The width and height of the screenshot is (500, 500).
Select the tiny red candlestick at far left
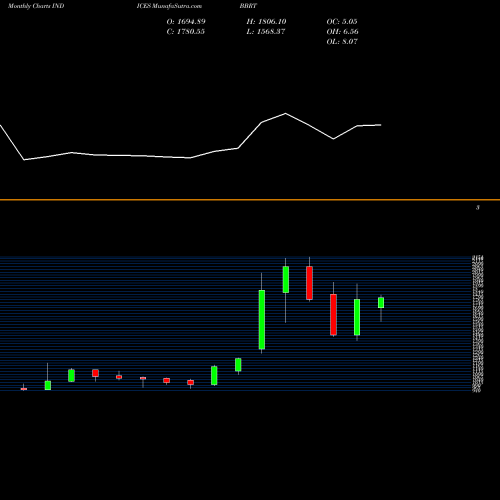(24, 389)
